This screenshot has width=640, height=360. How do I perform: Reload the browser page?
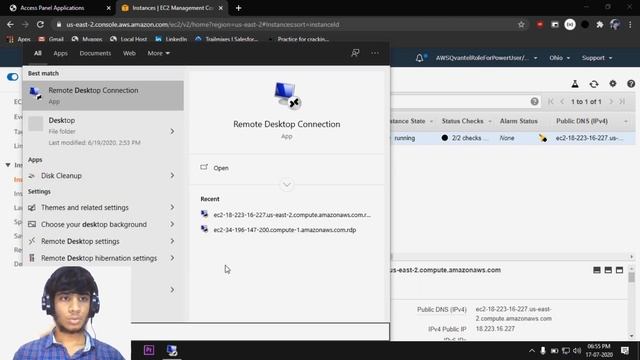point(40,24)
